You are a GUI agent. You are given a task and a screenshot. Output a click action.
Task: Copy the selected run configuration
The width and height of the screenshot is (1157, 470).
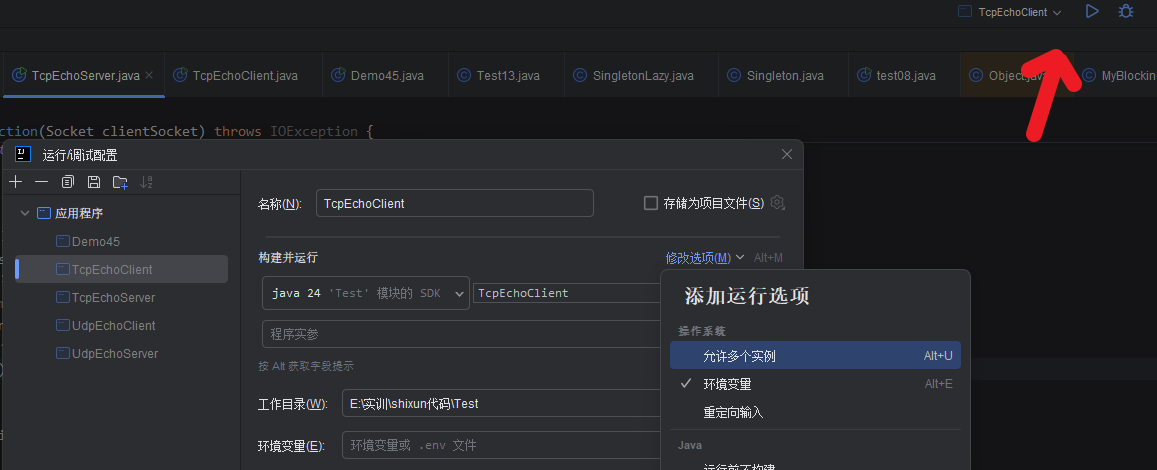68,182
